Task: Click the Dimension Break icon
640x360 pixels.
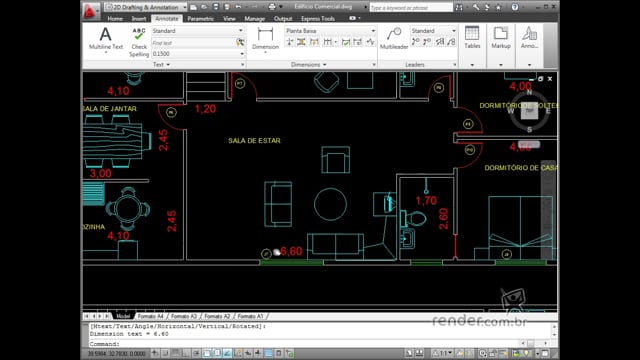Action: 289,42
